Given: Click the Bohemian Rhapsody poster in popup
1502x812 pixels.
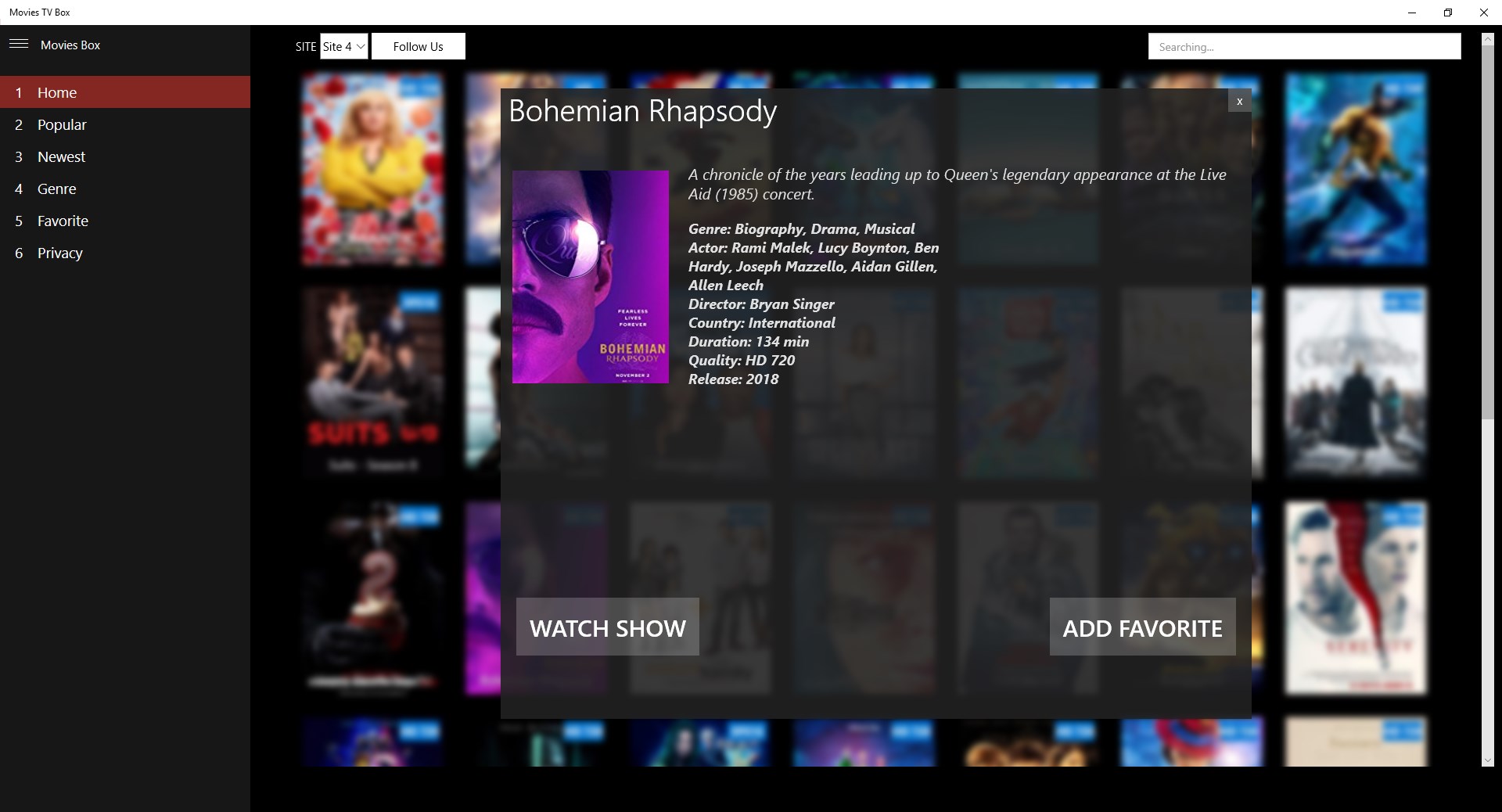Looking at the screenshot, I should click(x=591, y=277).
